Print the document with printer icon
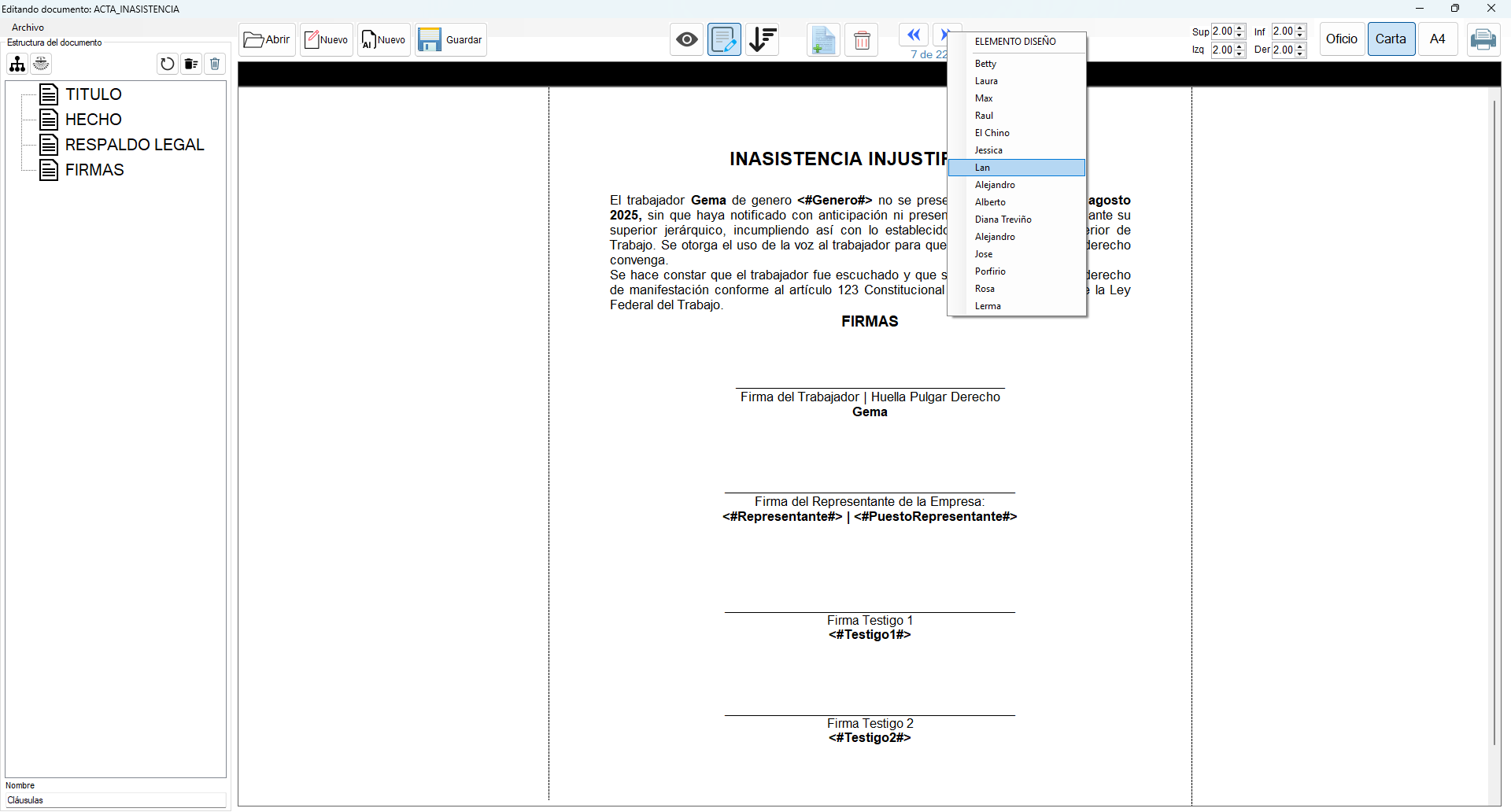The height and width of the screenshot is (812, 1511). [1483, 39]
